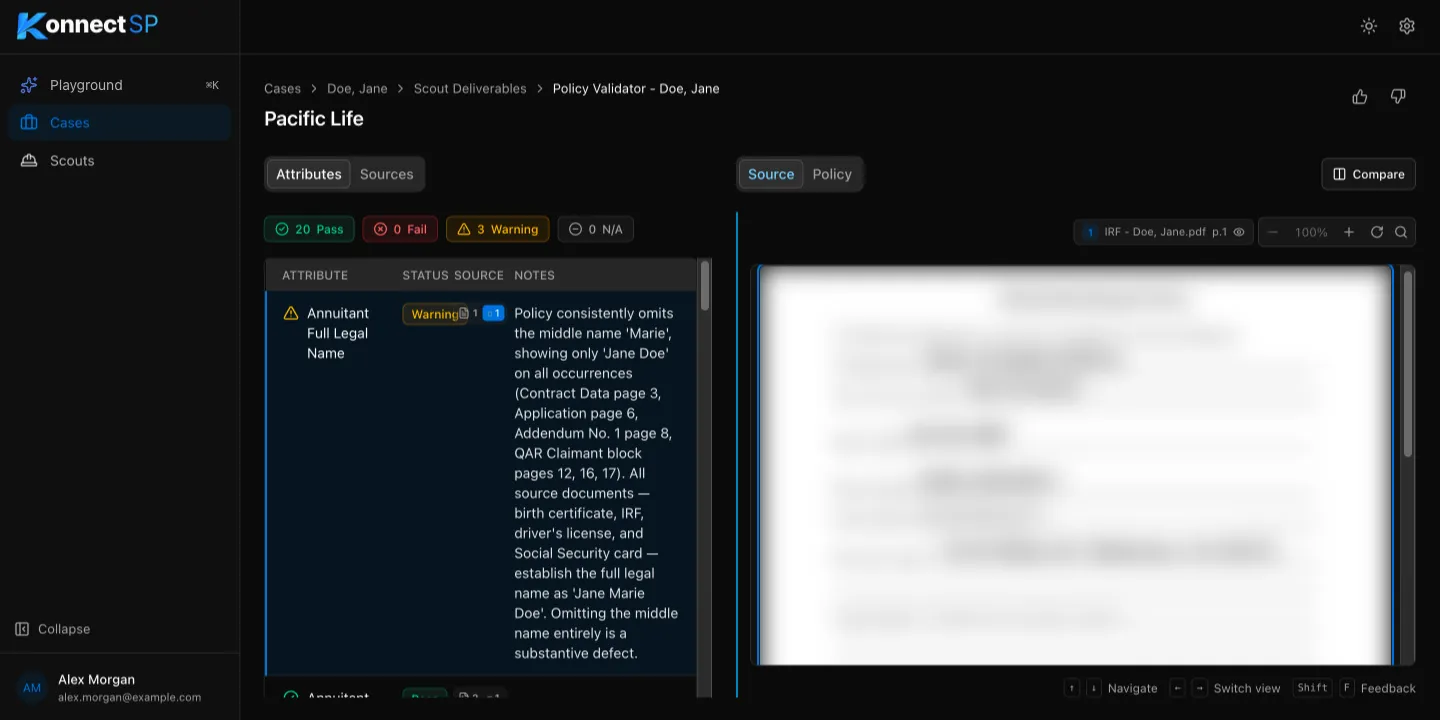Viewport: 1440px width, 720px height.
Task: Reset document rotation/zoom with refresh icon
Action: click(x=1377, y=232)
